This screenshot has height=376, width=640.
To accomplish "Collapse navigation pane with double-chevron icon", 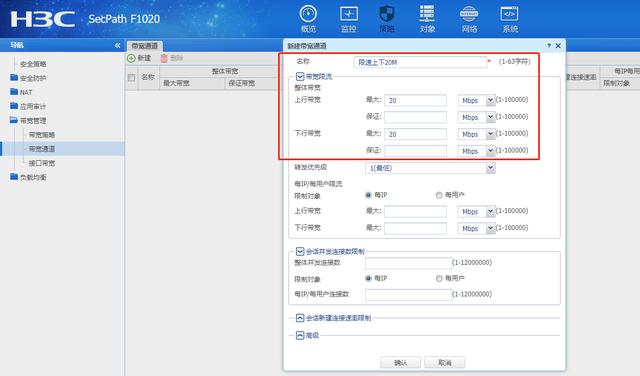I will pos(118,45).
